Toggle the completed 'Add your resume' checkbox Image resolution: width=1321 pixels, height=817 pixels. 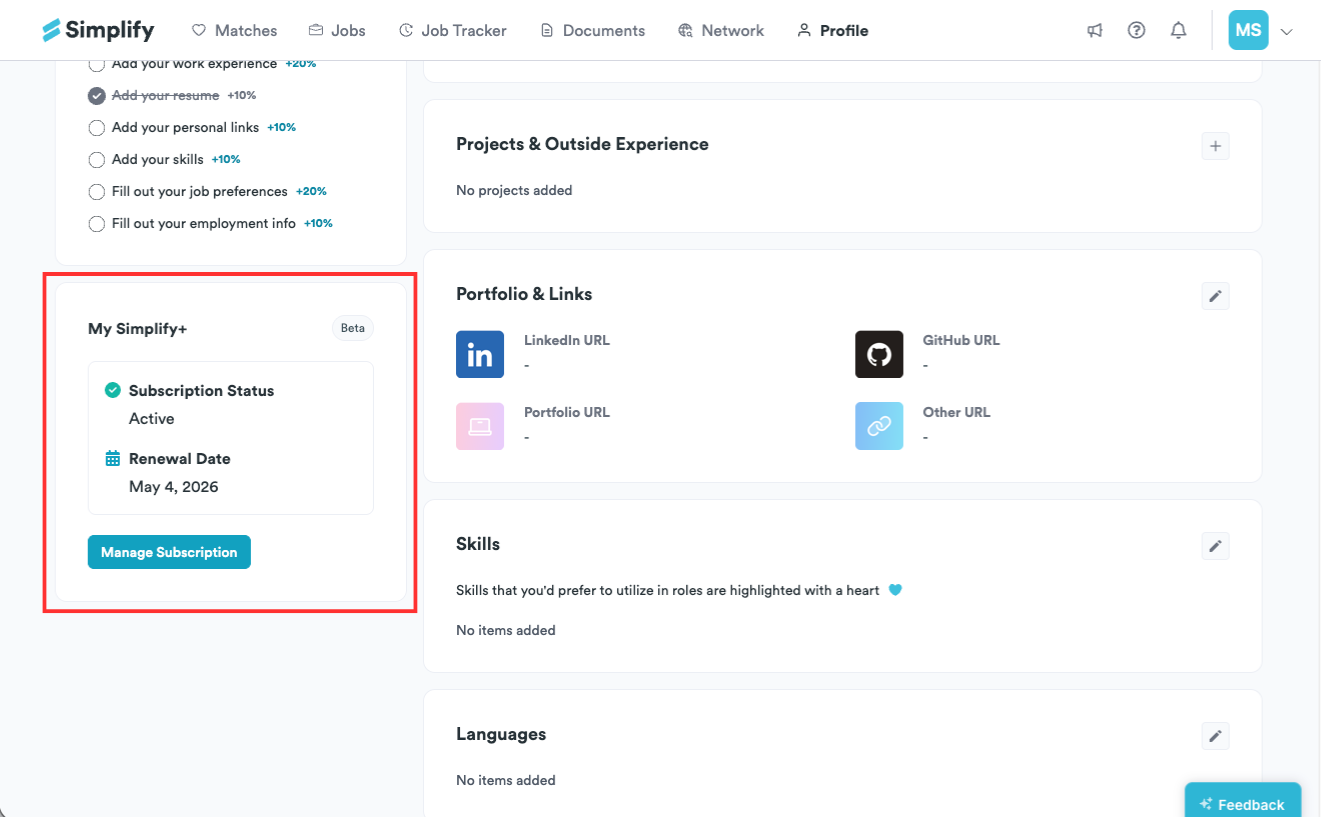(97, 96)
